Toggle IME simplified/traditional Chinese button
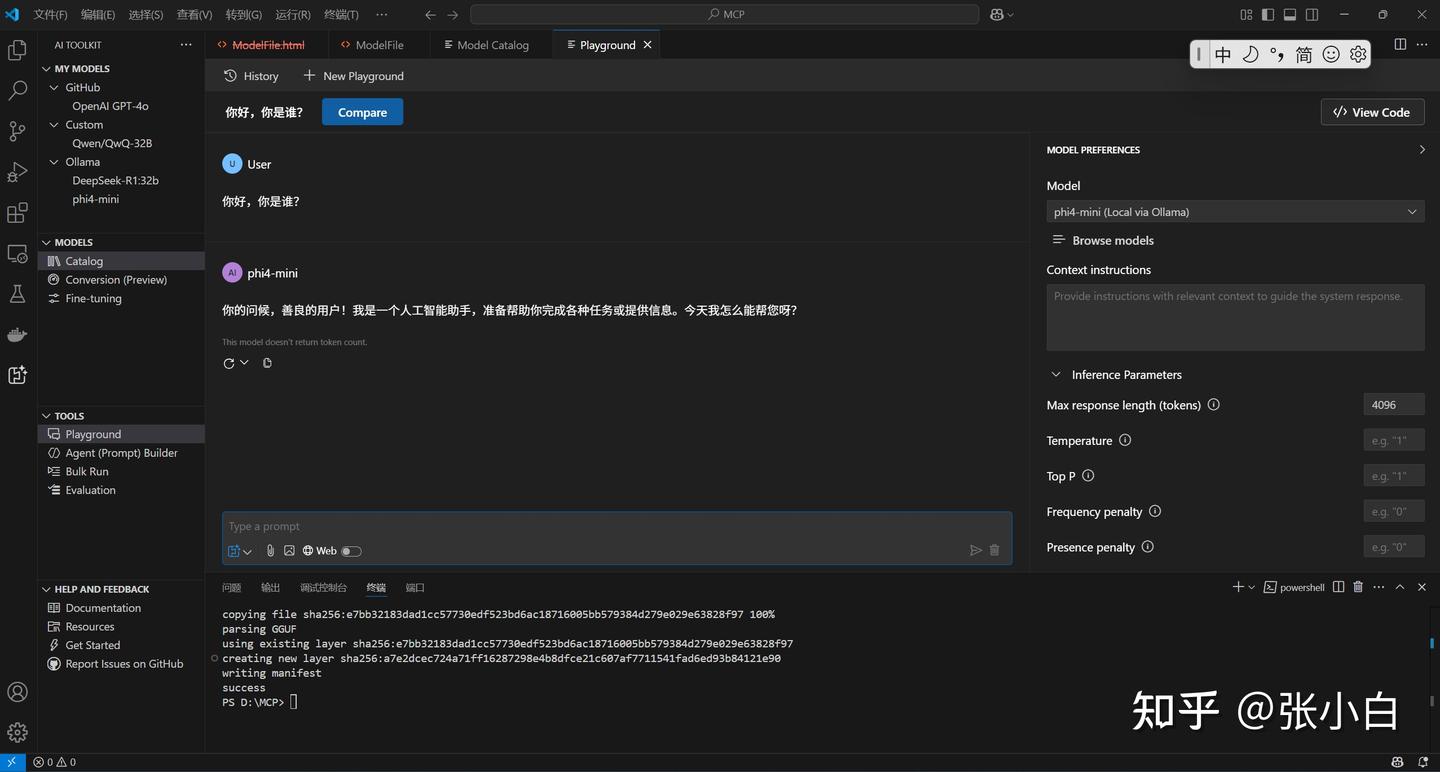This screenshot has height=772, width=1440. point(1304,55)
